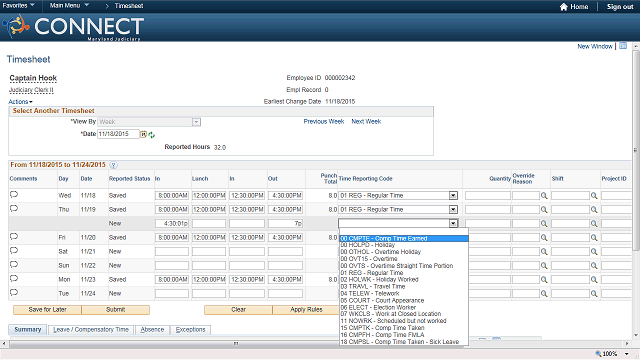This screenshot has width=640, height=360.
Task: Open comment bubble for Thu 11/19
Action: pos(14,209)
